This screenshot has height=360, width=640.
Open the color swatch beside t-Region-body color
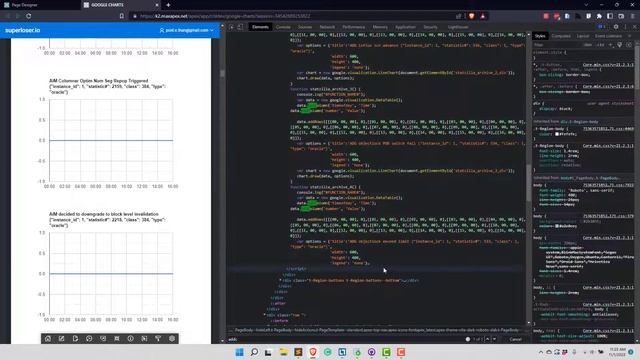click(x=557, y=134)
